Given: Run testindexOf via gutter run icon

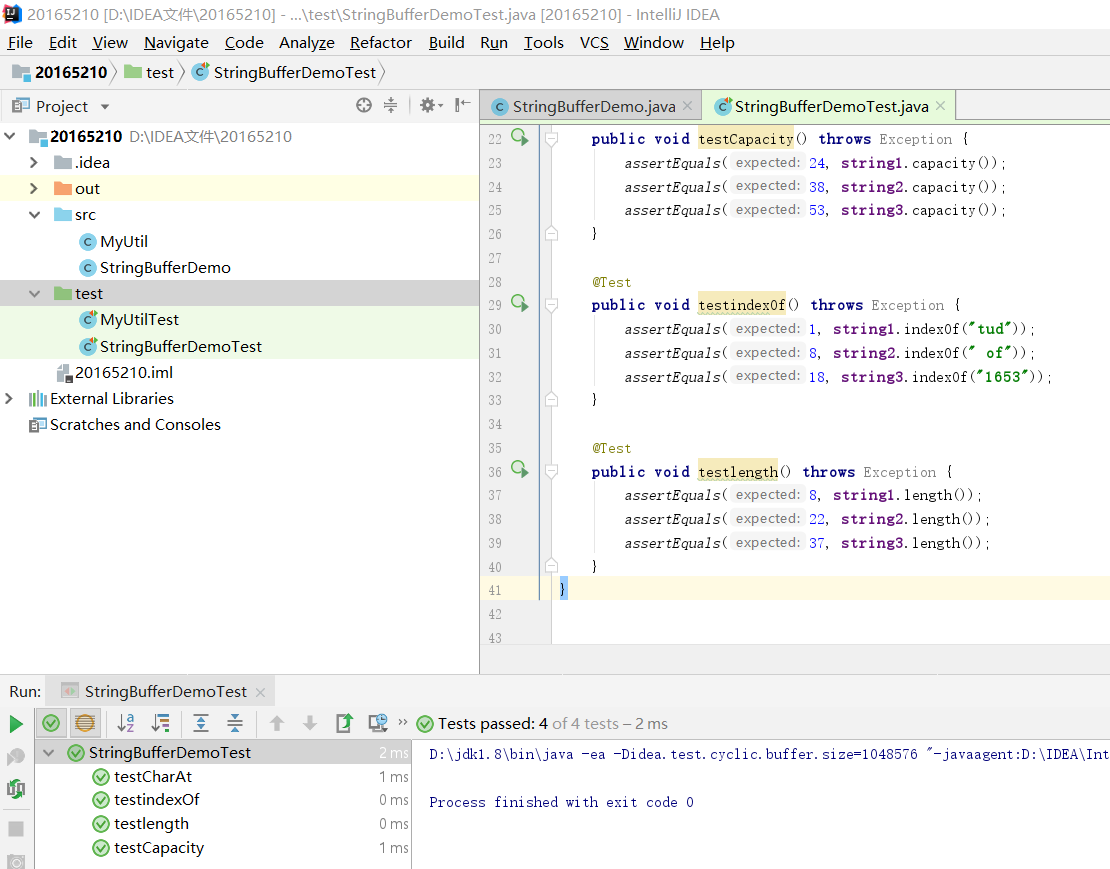Looking at the screenshot, I should [520, 304].
